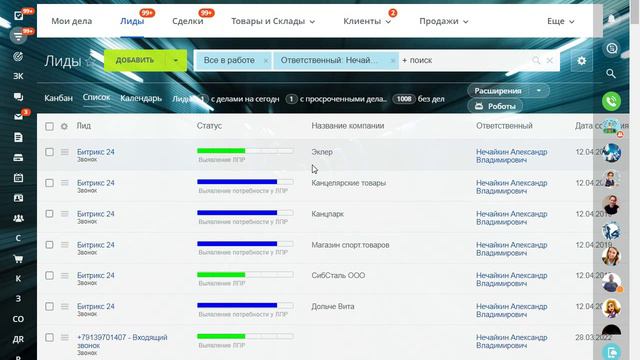Open the calendar icon in left sidebar

18,178
